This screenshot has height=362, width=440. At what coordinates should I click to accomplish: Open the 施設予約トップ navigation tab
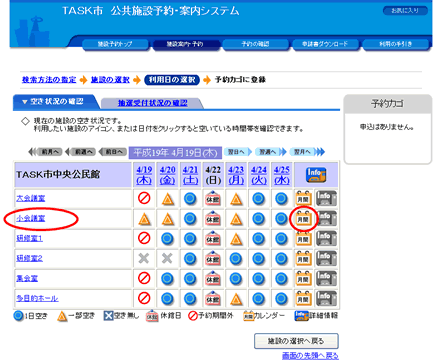(115, 44)
